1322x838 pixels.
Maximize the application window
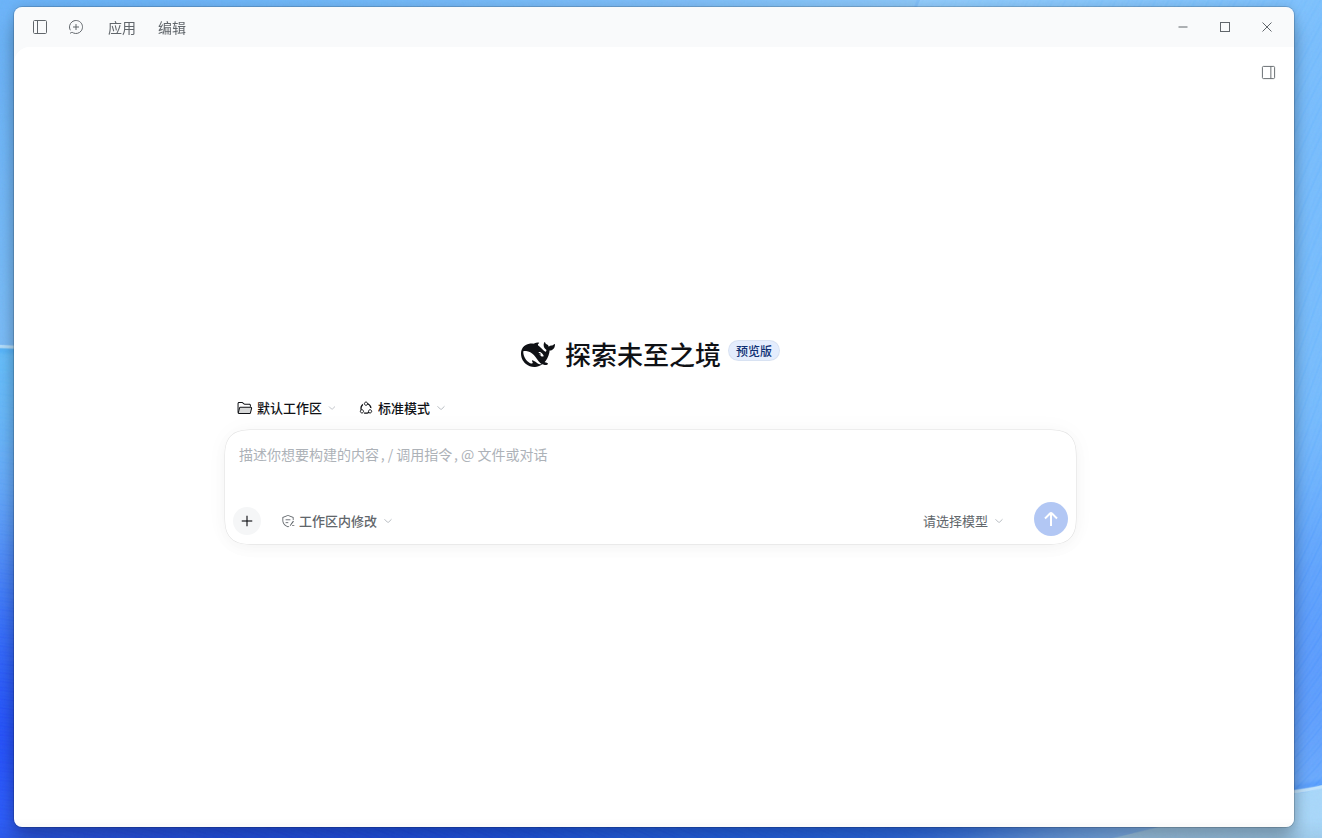(1225, 27)
